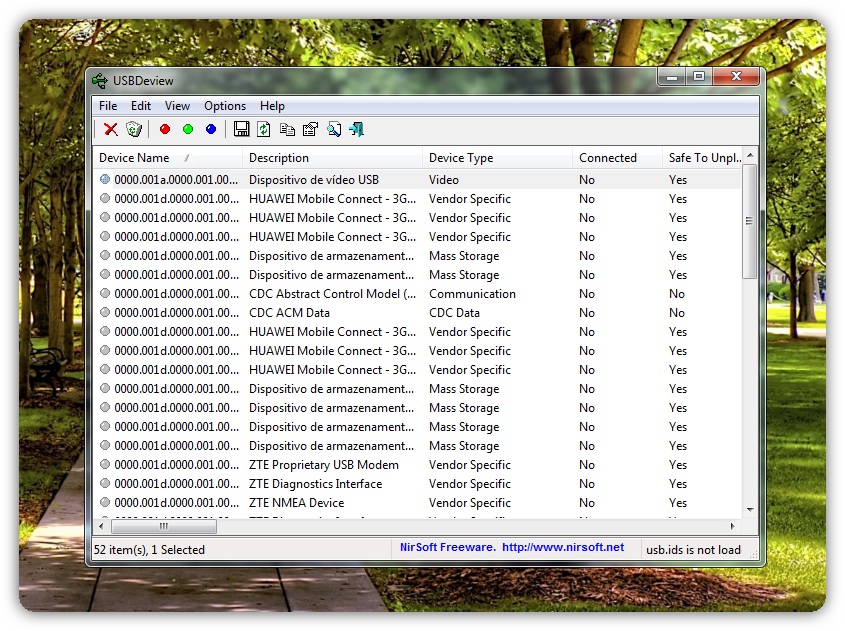Screen dimensions: 845x631
Task: Select the blue status icon of video USB row
Action: point(105,179)
